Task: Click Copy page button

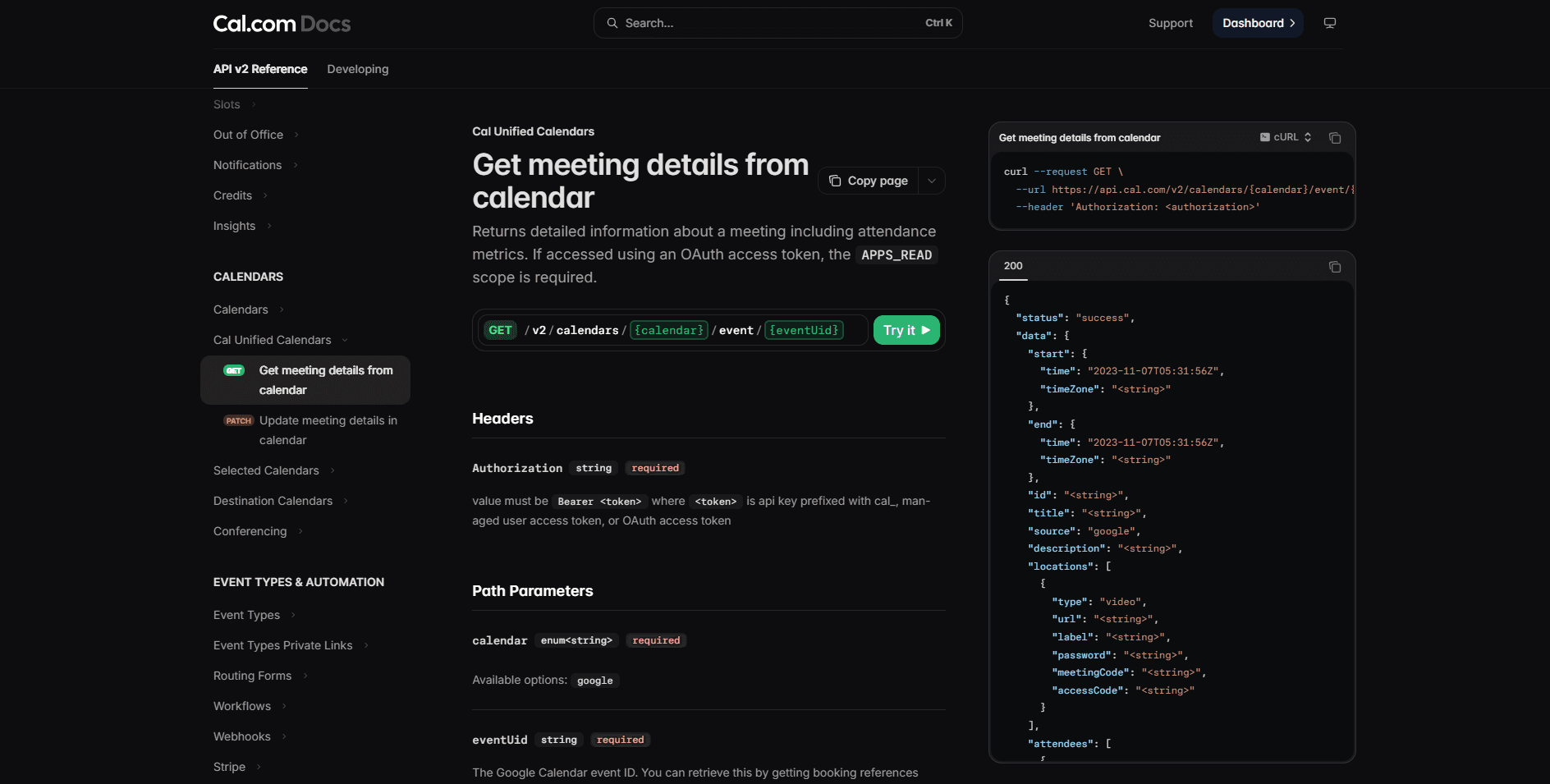Action: [869, 181]
